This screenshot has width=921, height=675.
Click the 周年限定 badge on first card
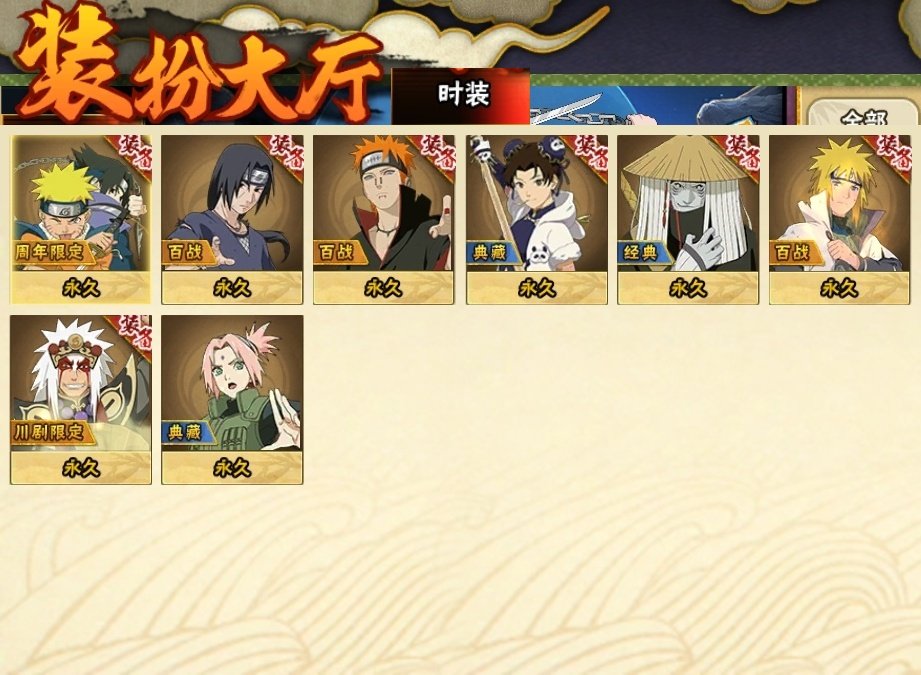pyautogui.click(x=51, y=252)
